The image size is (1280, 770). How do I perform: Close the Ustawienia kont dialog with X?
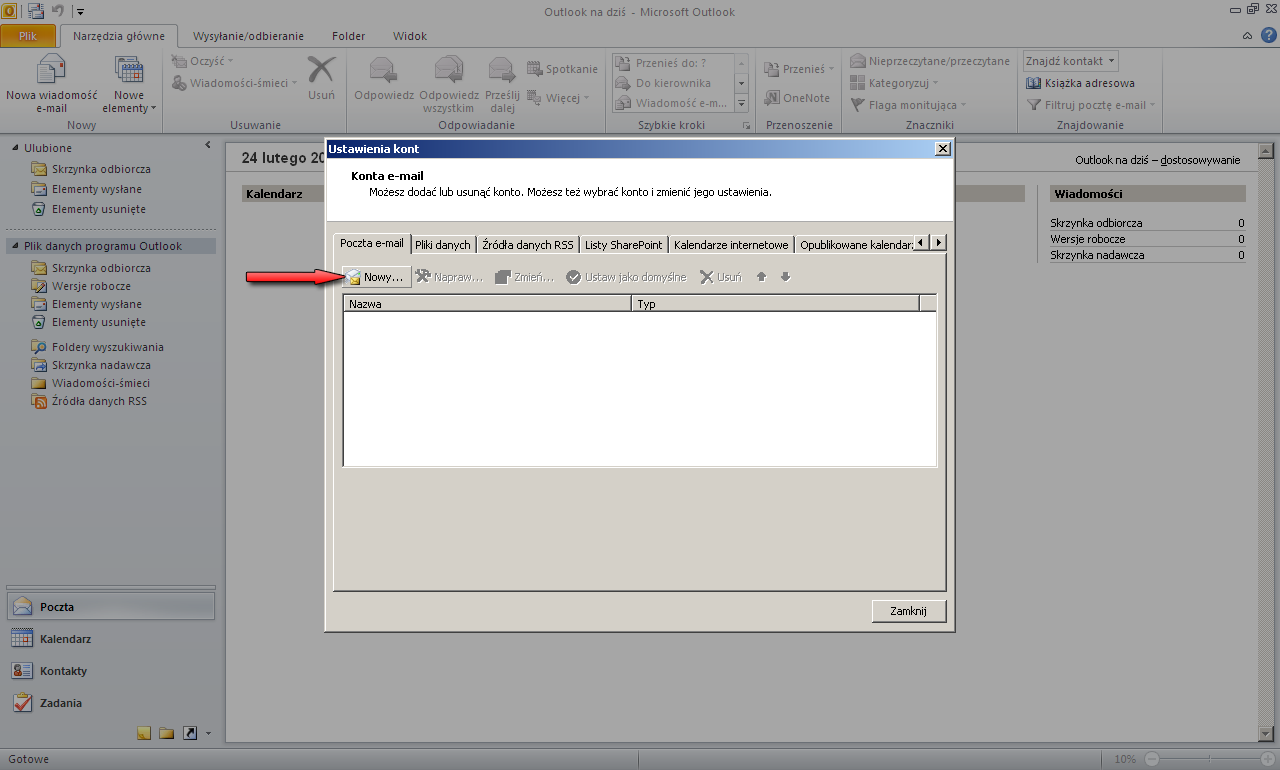(x=942, y=148)
